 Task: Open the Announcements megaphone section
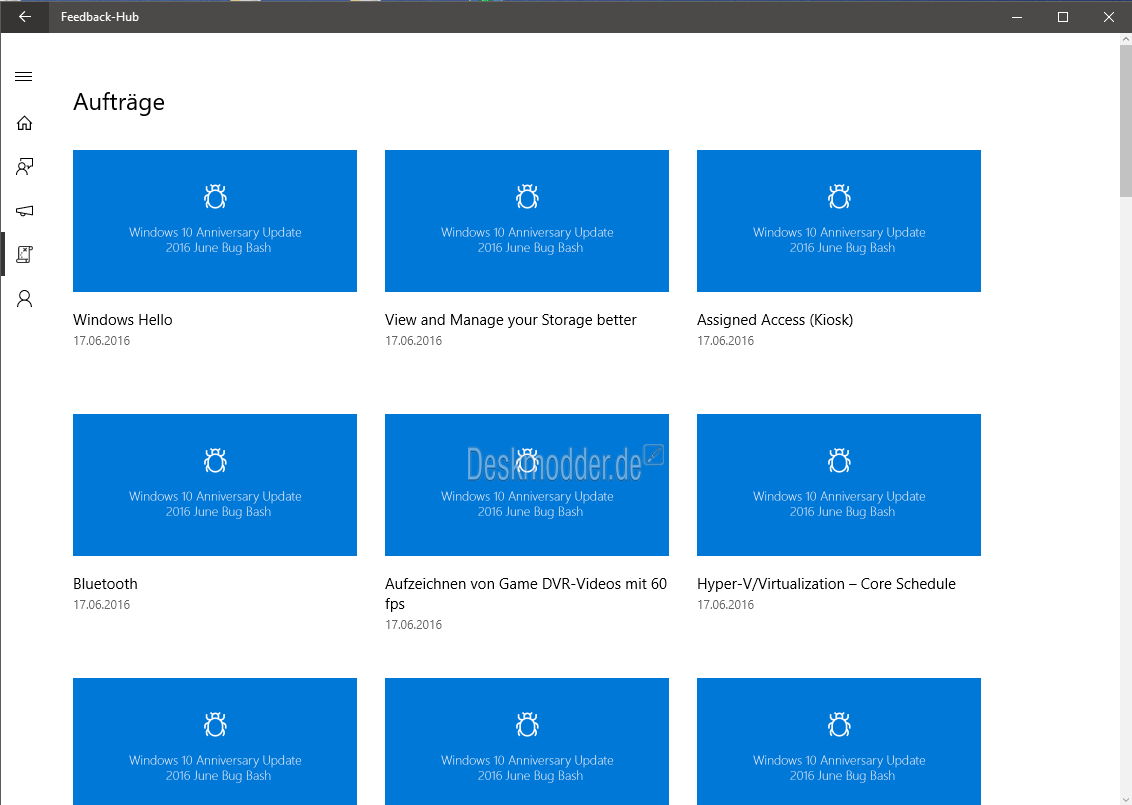(x=24, y=211)
